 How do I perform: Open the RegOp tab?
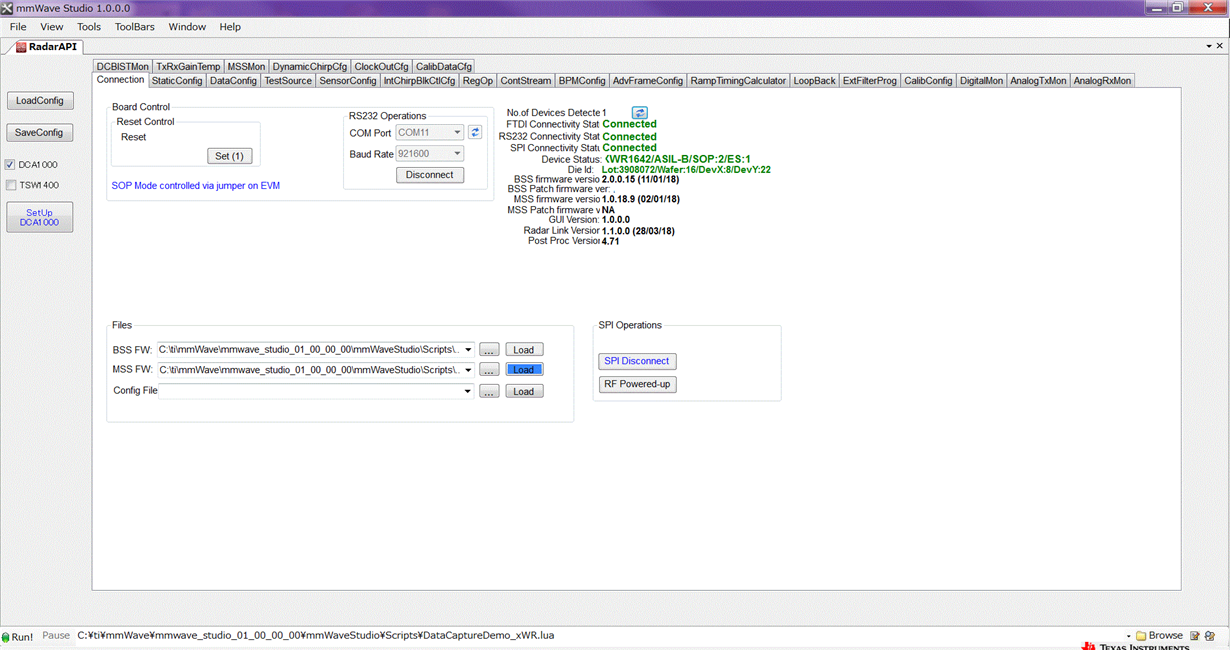coord(478,81)
